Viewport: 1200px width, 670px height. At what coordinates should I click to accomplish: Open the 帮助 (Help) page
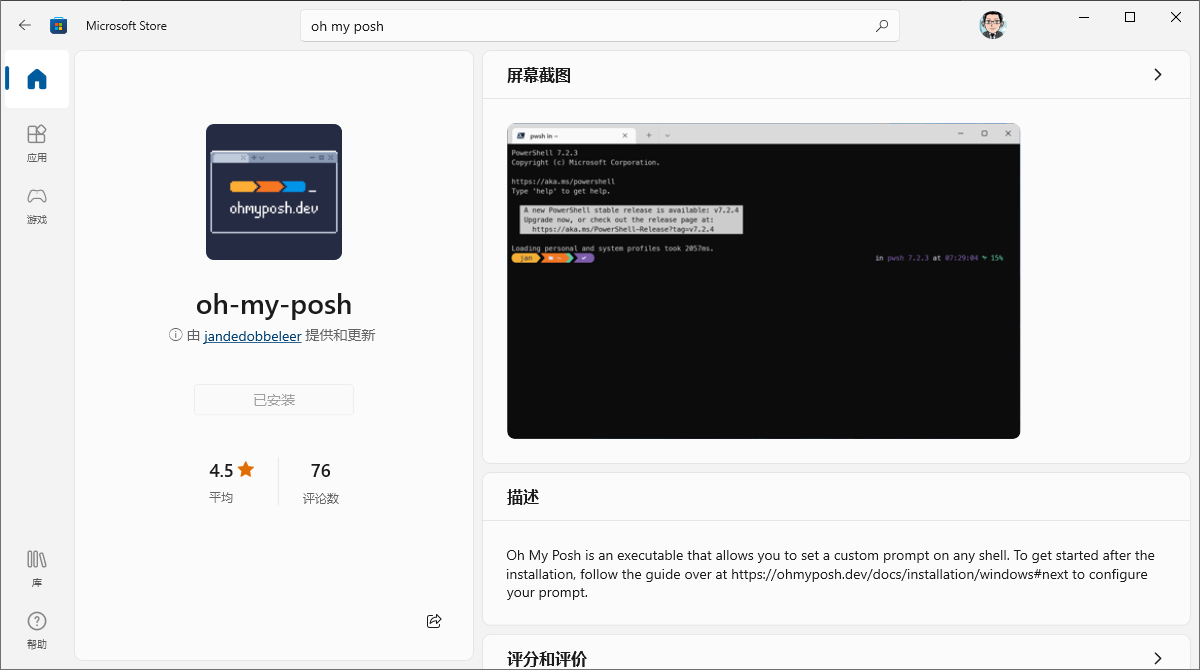(x=37, y=629)
